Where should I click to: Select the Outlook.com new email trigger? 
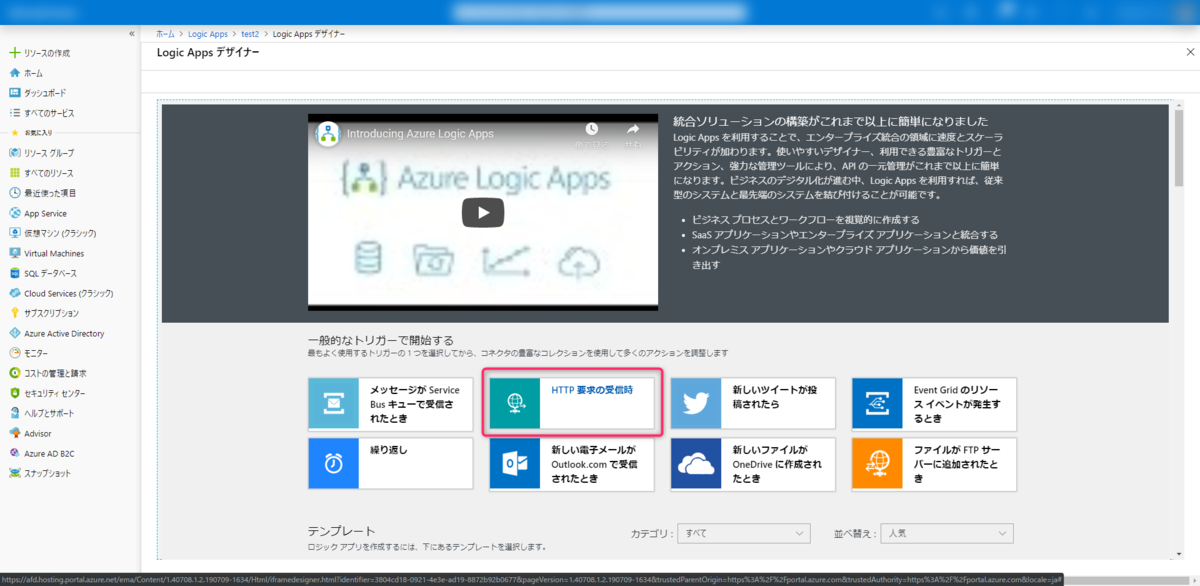572,464
